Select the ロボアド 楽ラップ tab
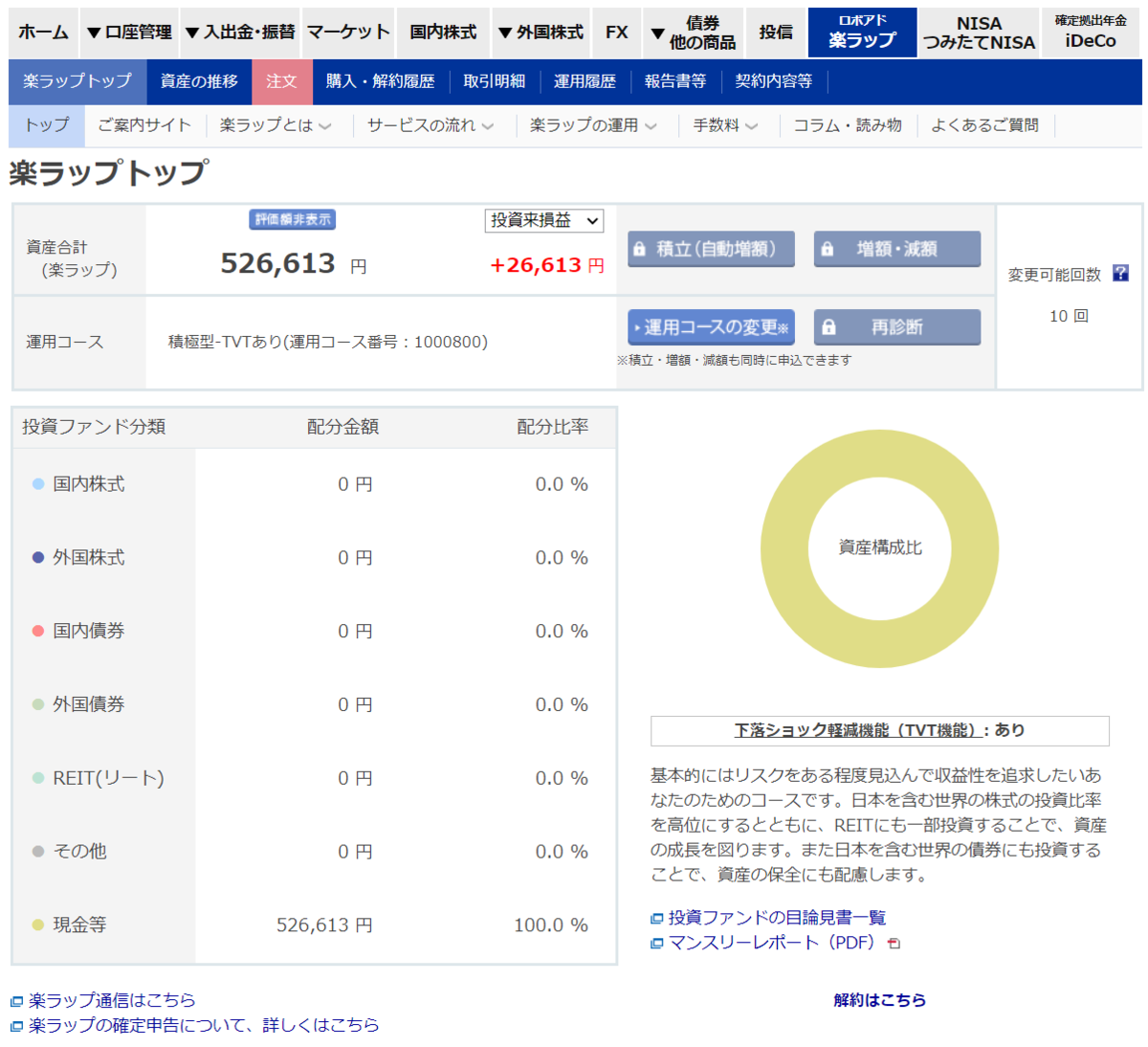This screenshot has width=1148, height=1047. 862,33
